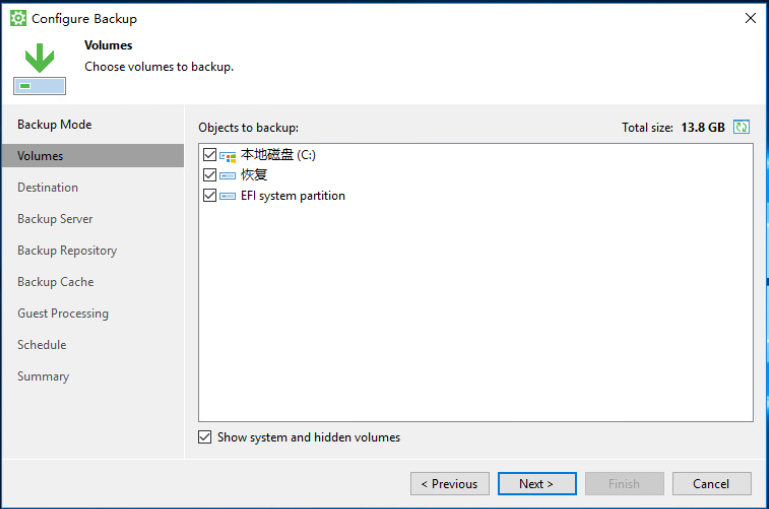Viewport: 769px width, 509px height.
Task: Click the Next button
Action: coord(537,484)
